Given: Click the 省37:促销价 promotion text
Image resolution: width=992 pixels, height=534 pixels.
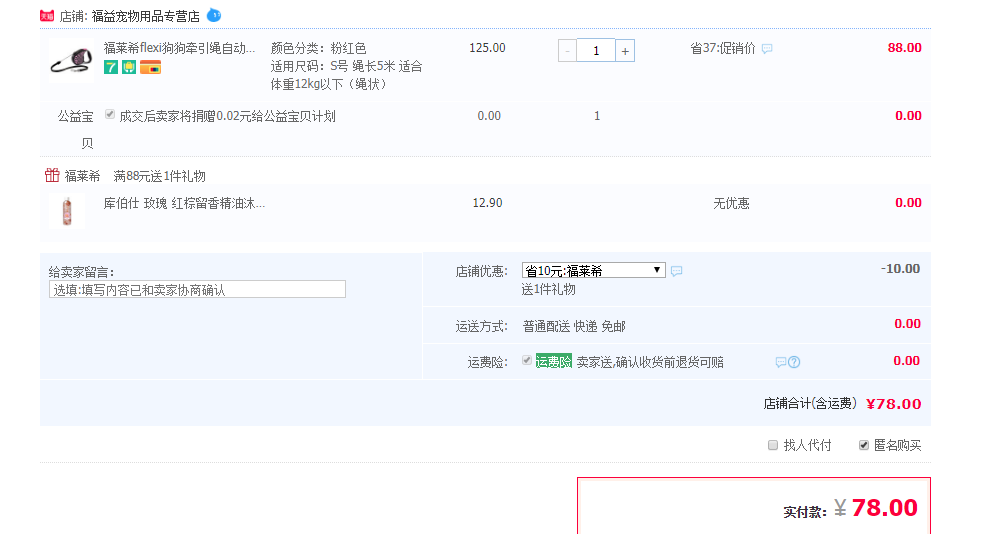Looking at the screenshot, I should pos(722,48).
